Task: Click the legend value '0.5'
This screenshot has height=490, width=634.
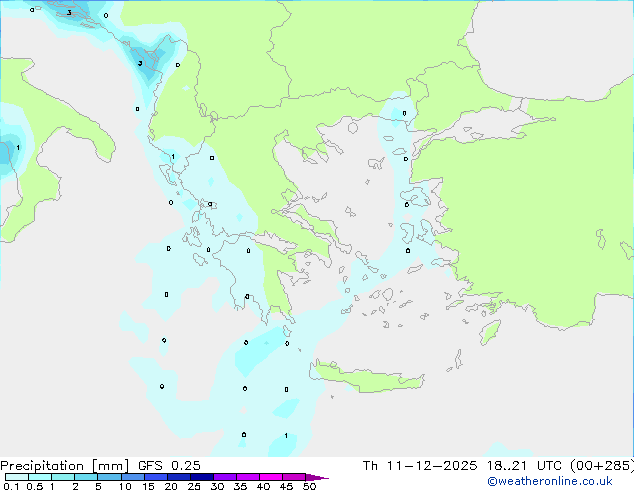Action: (35, 486)
